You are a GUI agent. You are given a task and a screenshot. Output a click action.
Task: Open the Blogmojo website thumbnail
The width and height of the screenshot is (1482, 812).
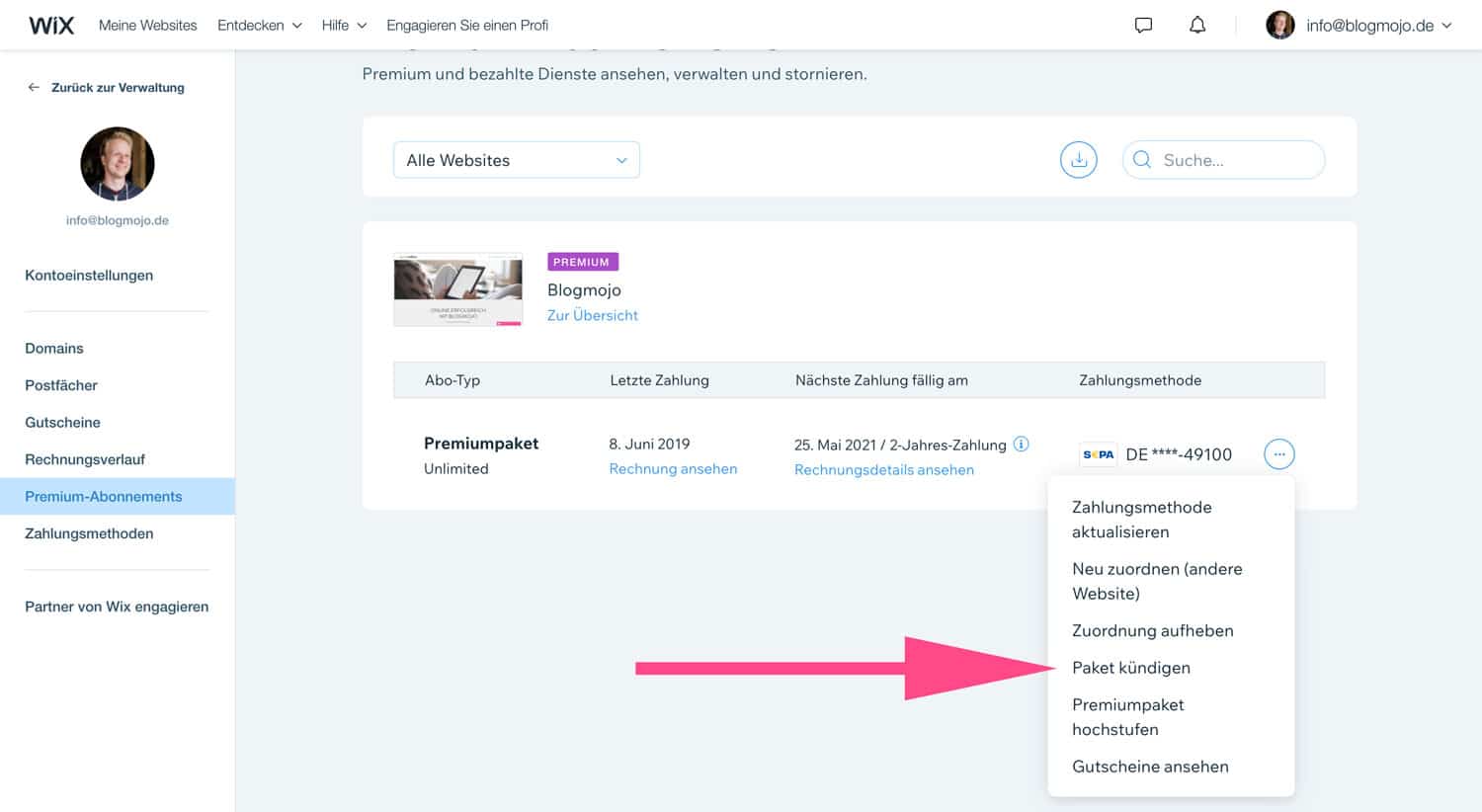[x=458, y=289]
